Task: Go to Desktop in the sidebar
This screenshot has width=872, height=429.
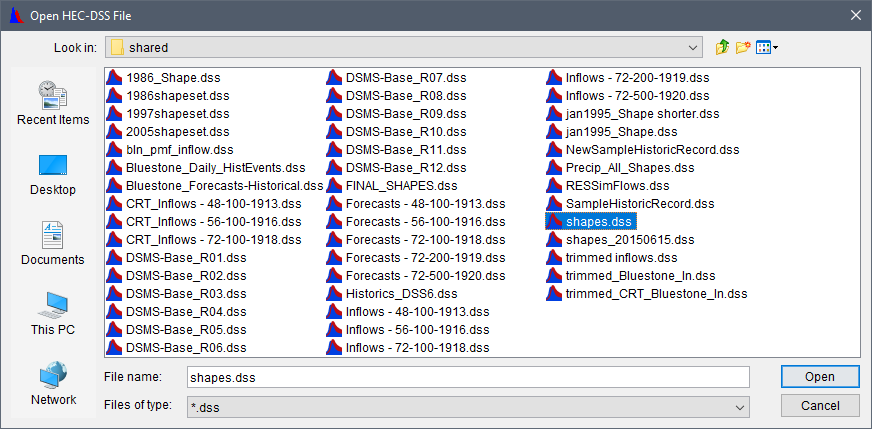Action: [x=53, y=173]
